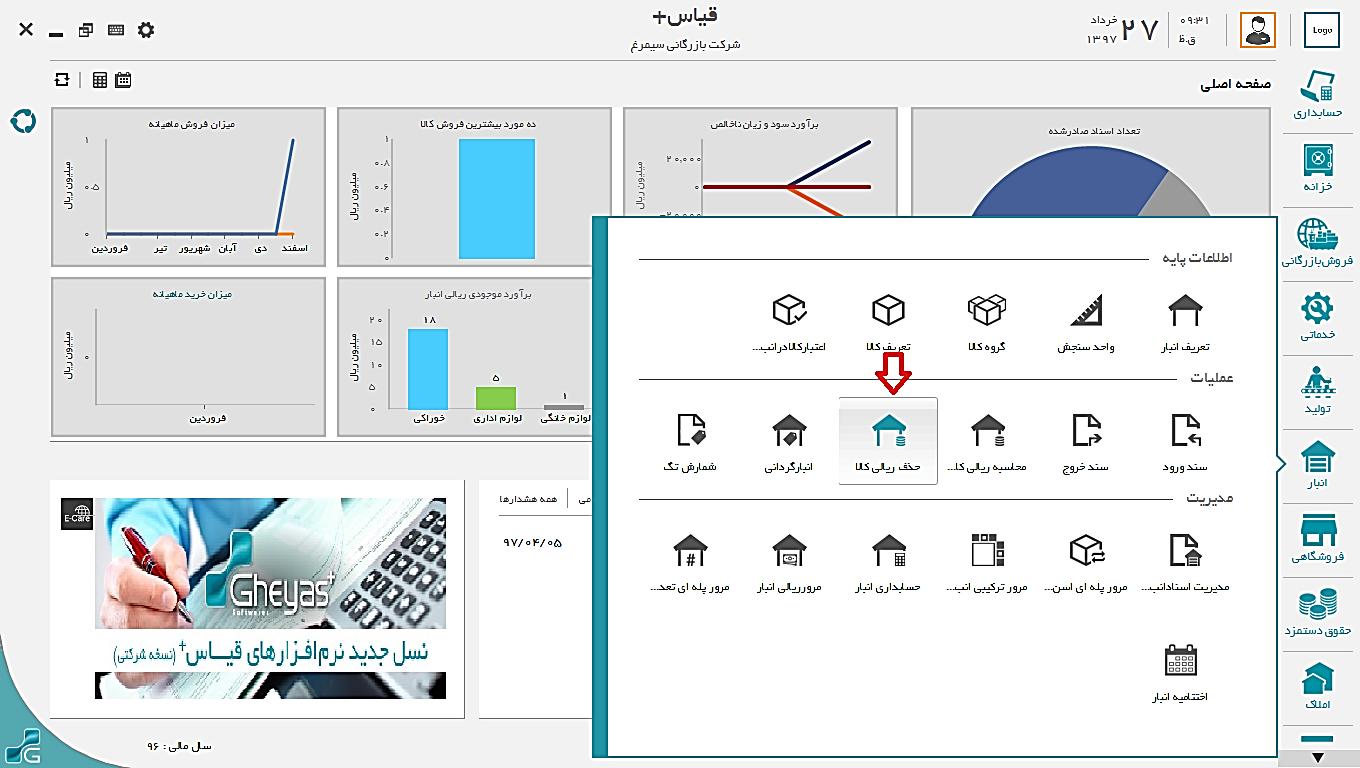This screenshot has width=1360, height=768.
Task: Open خدماتی (services) module
Action: click(x=1317, y=316)
